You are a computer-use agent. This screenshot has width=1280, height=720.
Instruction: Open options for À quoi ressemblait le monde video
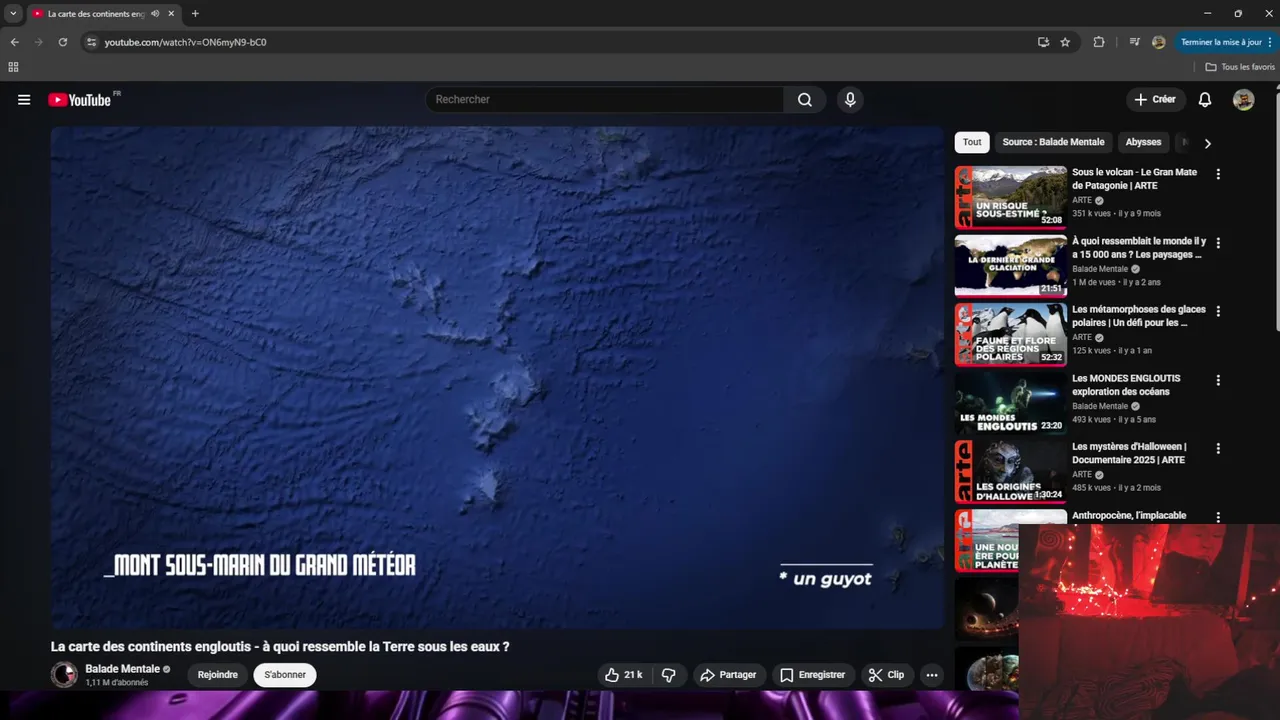1218,243
